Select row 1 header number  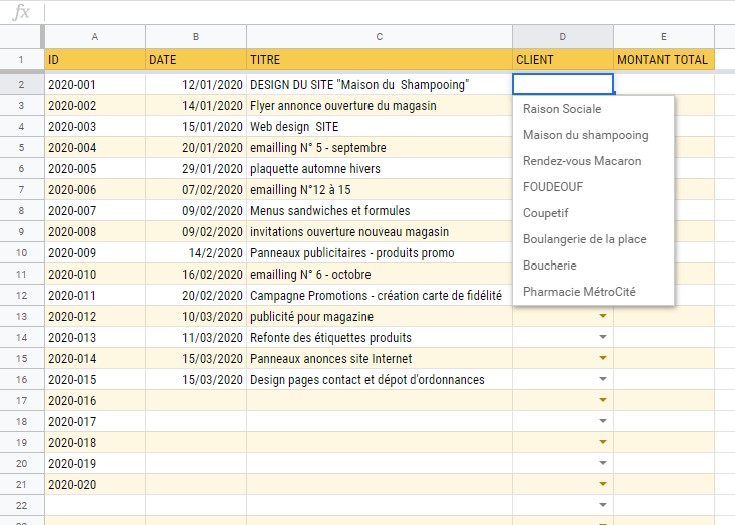[21, 60]
